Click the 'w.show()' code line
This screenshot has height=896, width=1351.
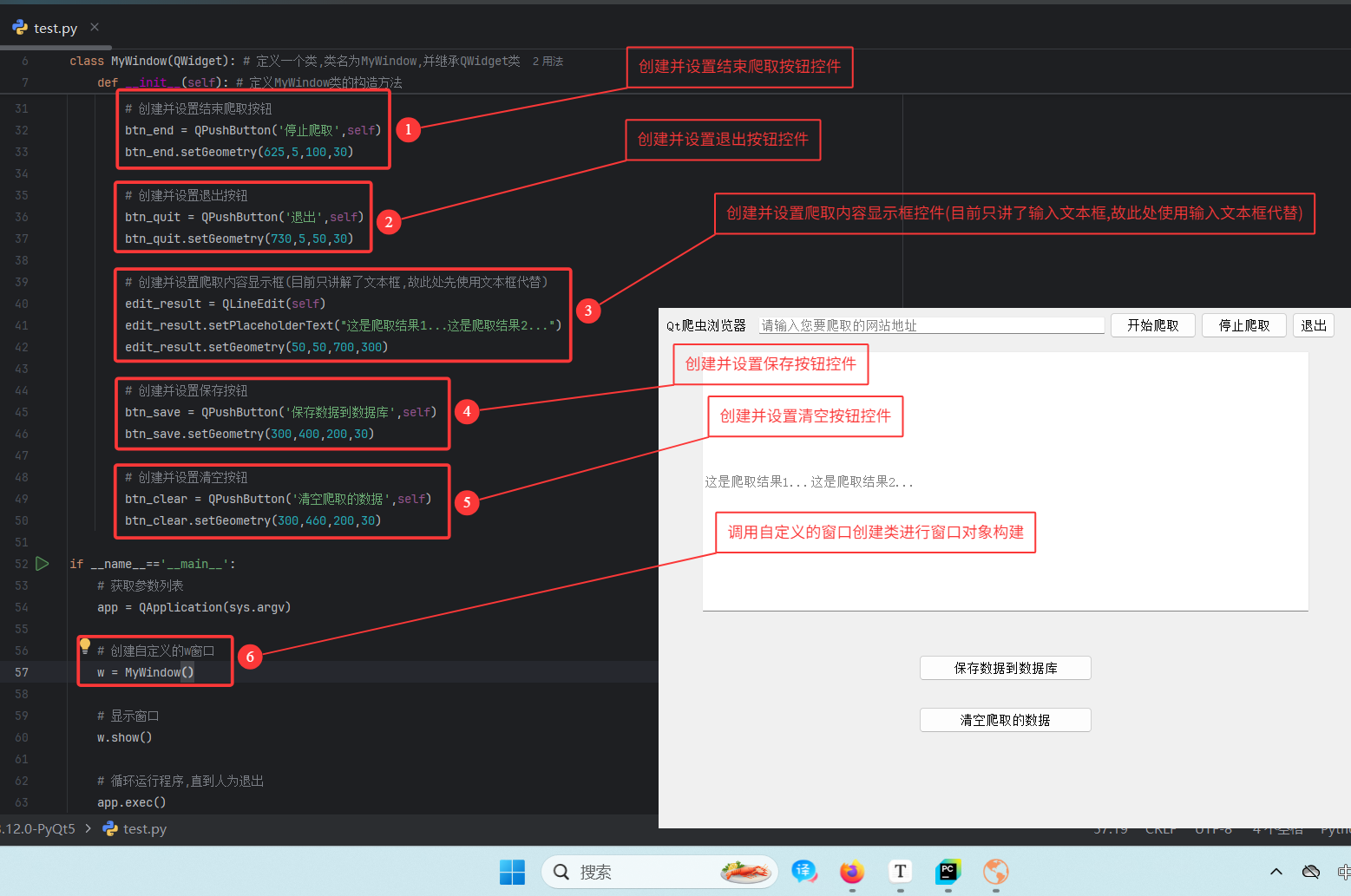click(125, 737)
